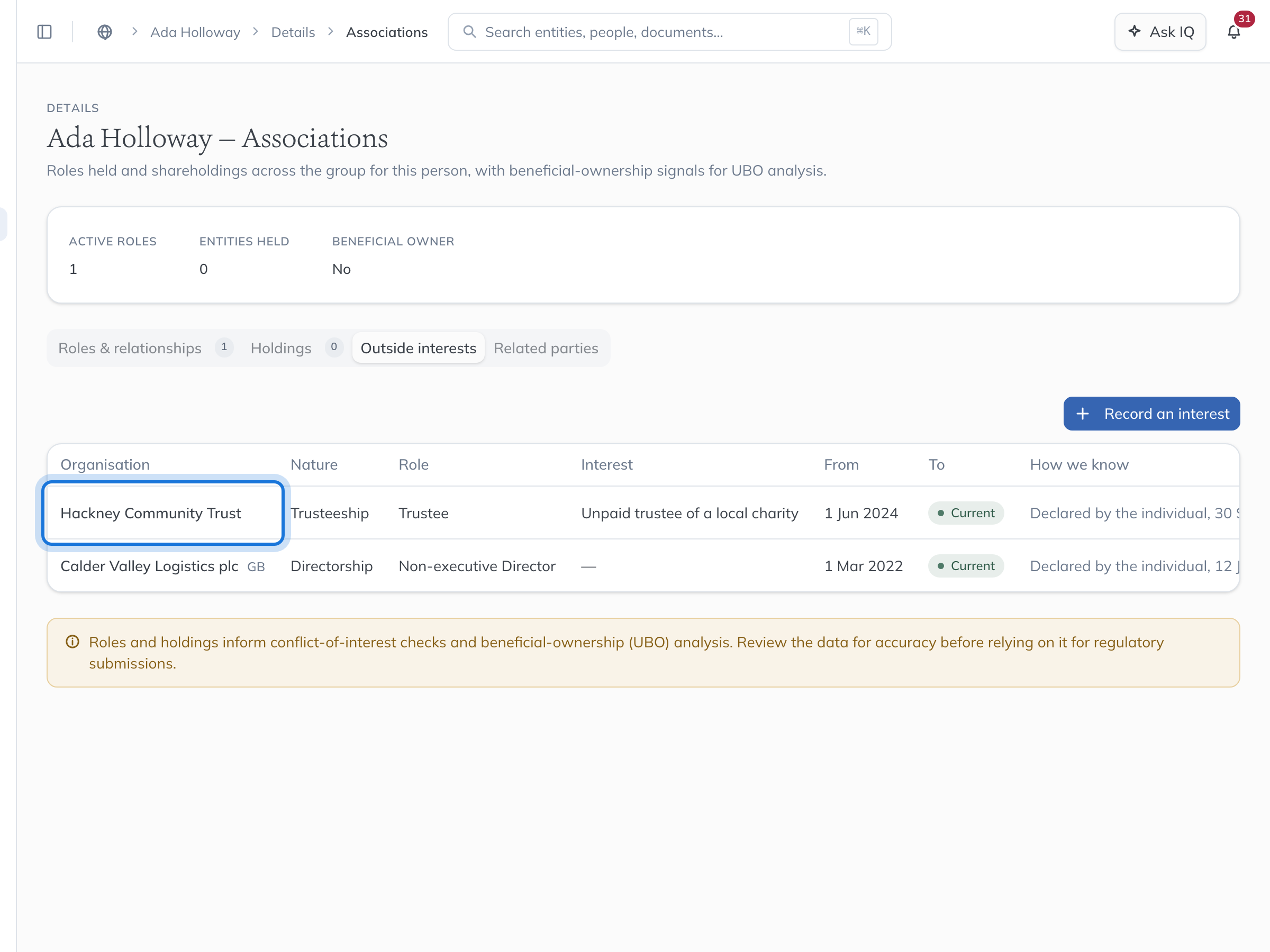Viewport: 1270px width, 952px height.
Task: Toggle the sidebar panel icon
Action: click(44, 32)
